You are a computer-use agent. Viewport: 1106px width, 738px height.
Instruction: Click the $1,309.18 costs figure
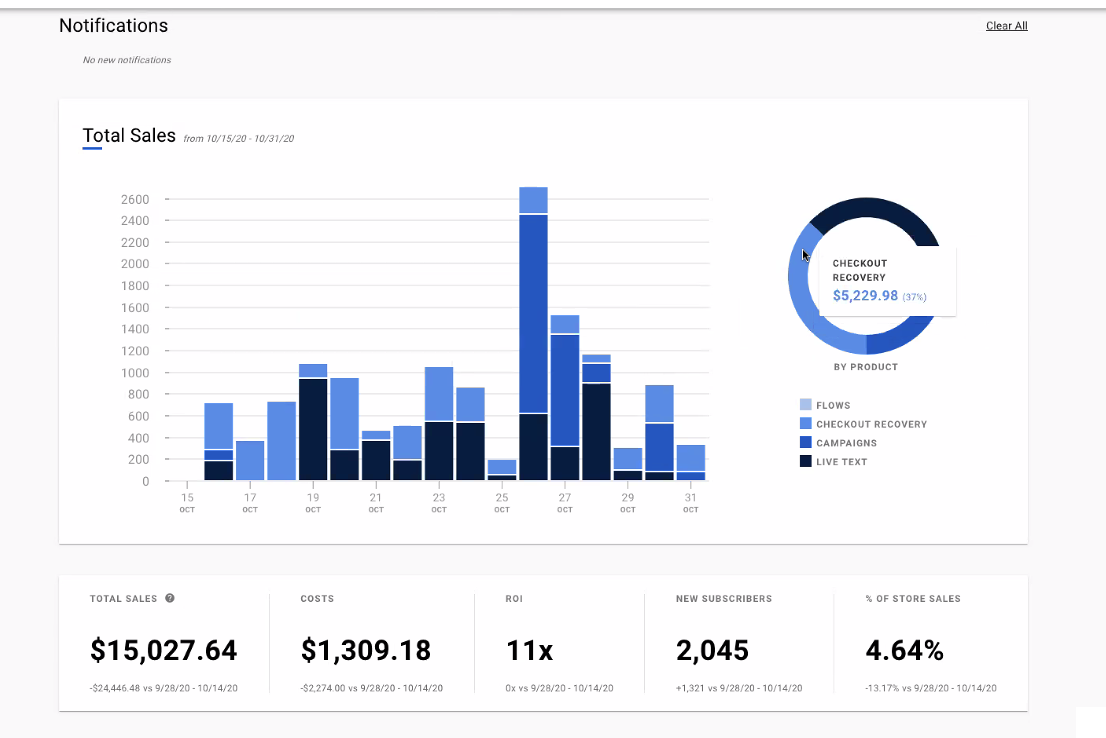click(x=366, y=651)
